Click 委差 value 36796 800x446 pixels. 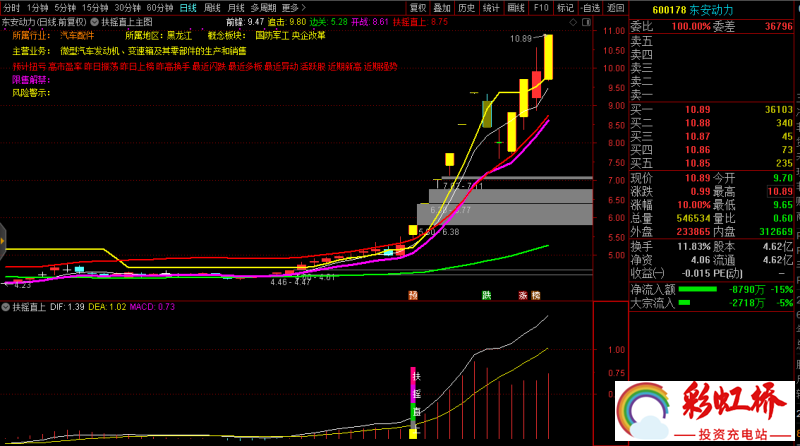[x=779, y=27]
